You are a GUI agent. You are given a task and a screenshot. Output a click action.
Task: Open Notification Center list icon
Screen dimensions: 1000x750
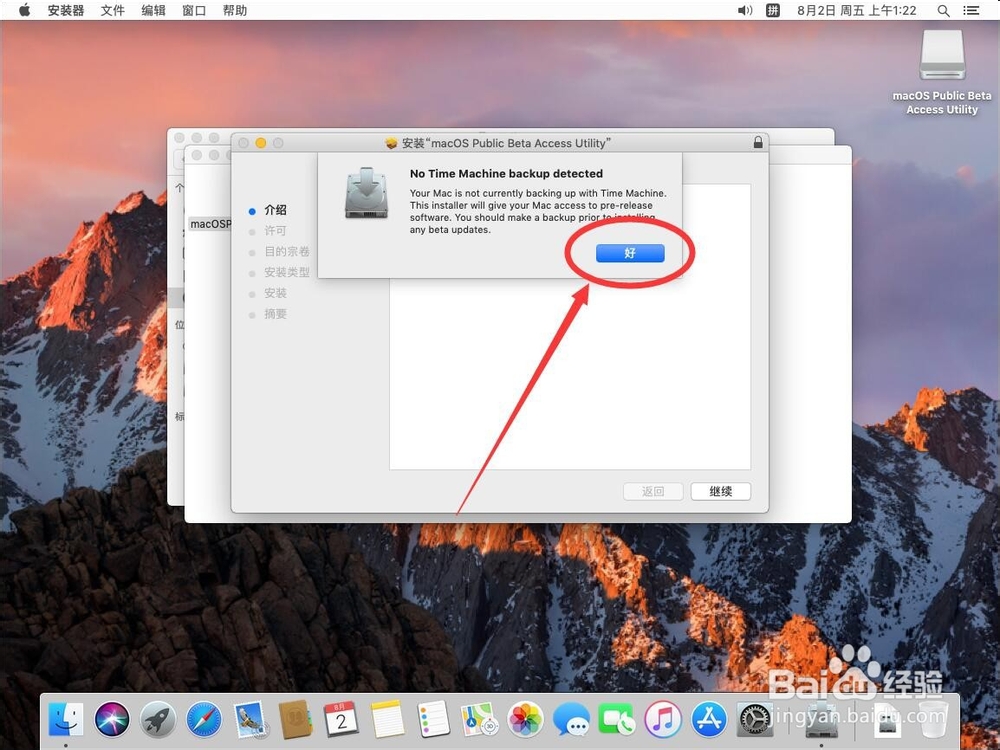click(x=971, y=10)
